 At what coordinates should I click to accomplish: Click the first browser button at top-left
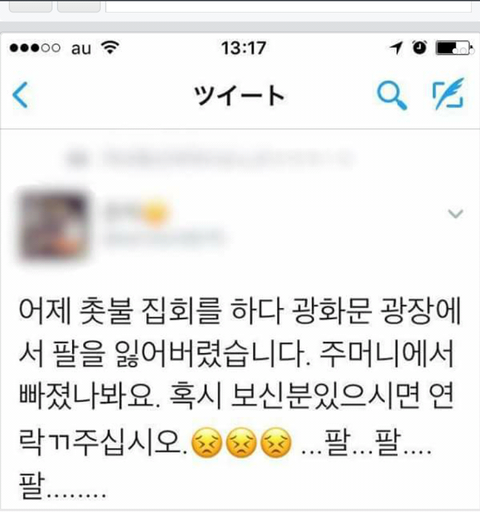(x=30, y=6)
